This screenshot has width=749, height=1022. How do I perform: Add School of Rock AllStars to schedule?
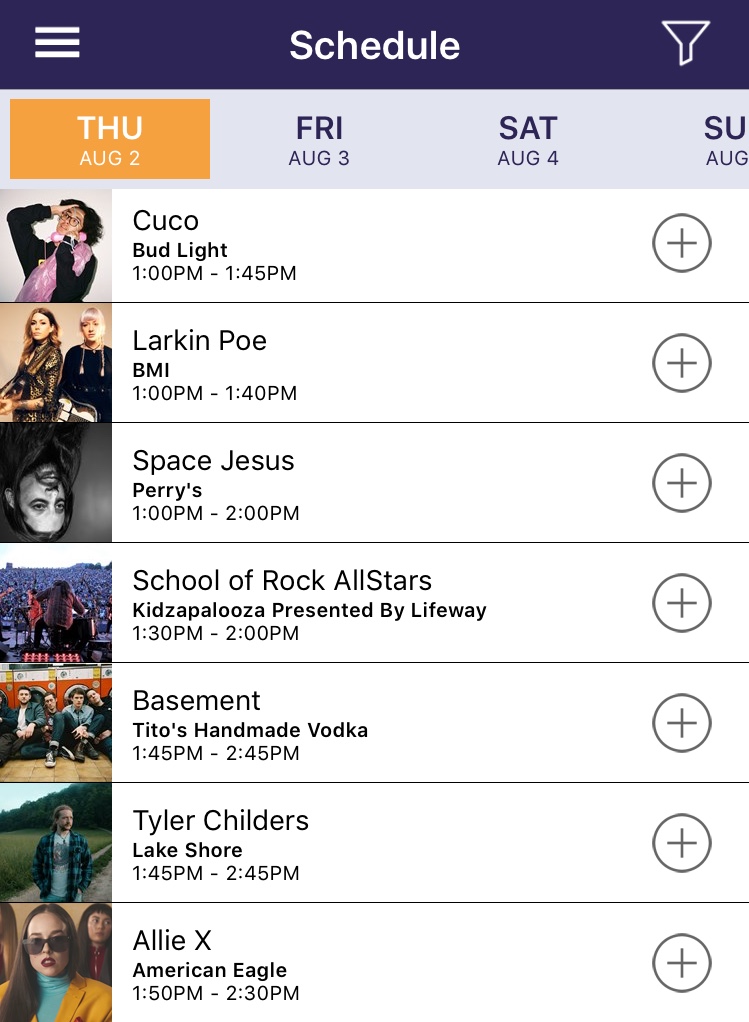[682, 603]
